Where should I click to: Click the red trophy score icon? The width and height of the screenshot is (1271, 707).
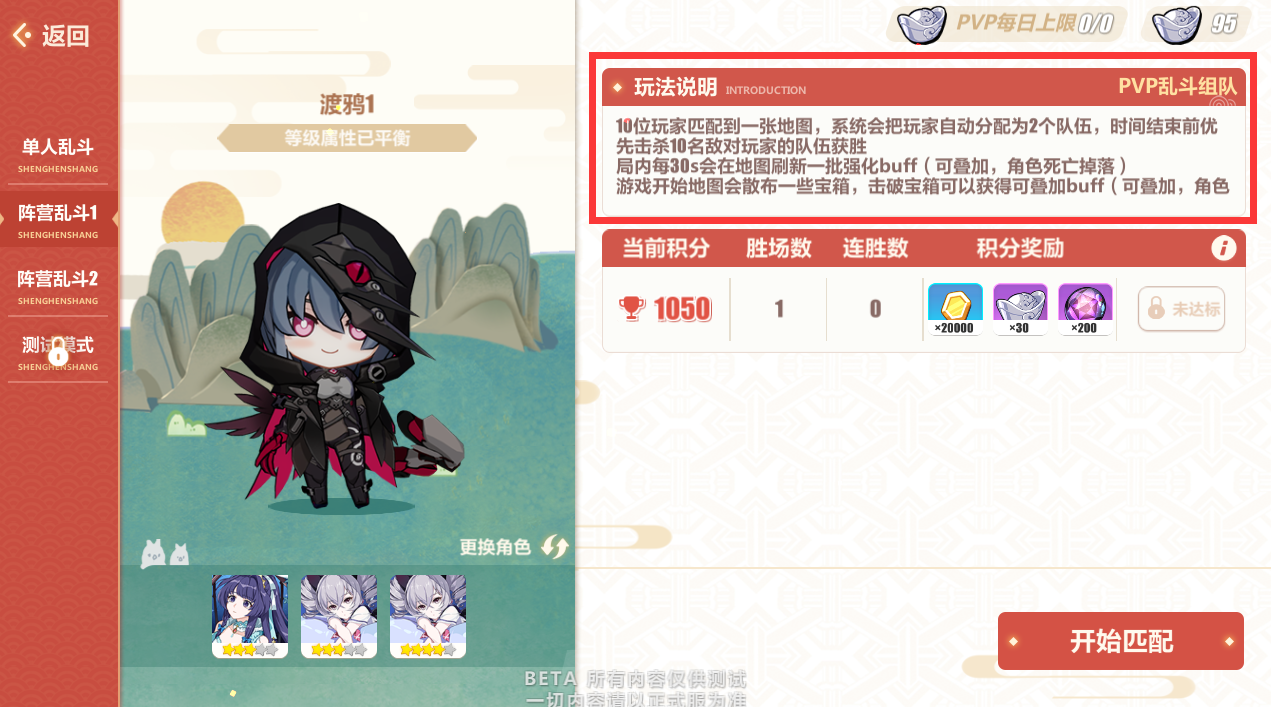(x=633, y=309)
